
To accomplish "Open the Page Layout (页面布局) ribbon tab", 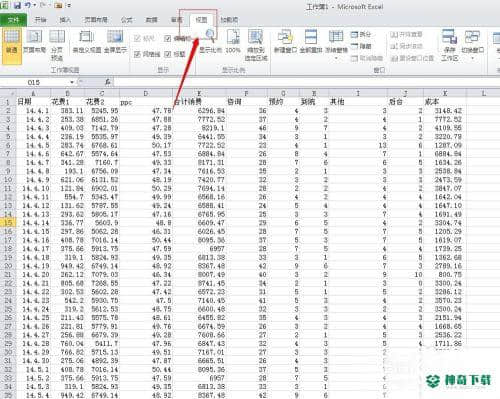I will pos(96,20).
